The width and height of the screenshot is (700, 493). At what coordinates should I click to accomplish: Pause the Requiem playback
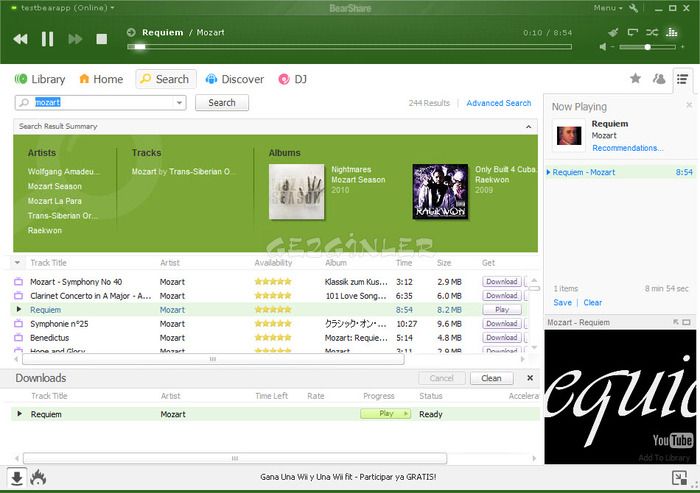point(47,39)
